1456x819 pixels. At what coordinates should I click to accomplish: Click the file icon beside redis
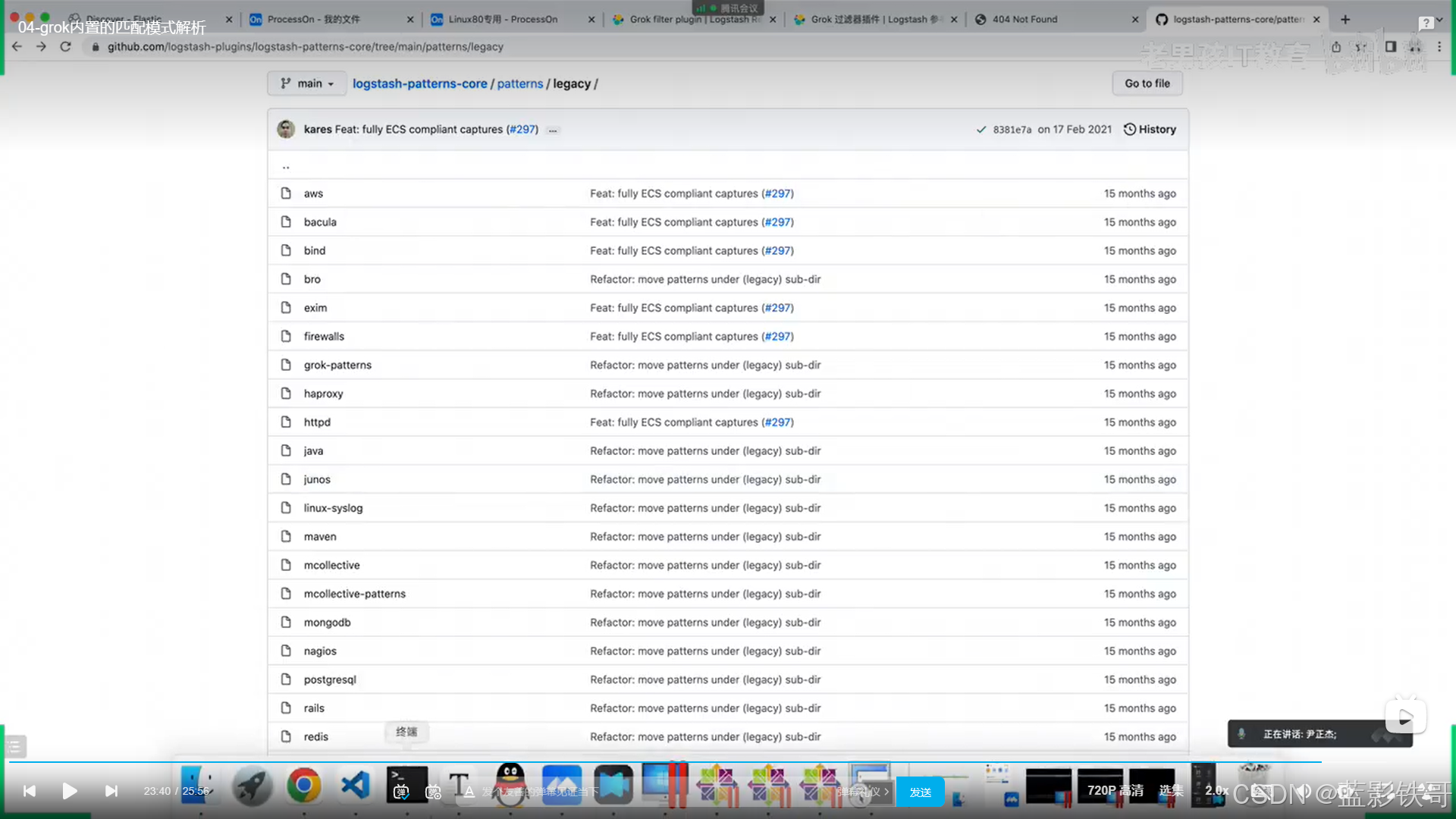click(x=286, y=736)
